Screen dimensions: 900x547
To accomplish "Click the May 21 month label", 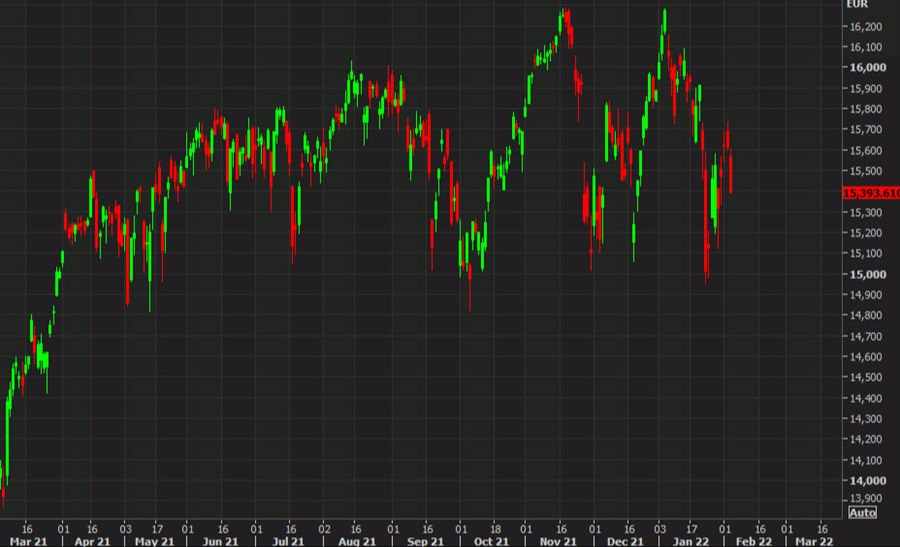I will click(154, 541).
